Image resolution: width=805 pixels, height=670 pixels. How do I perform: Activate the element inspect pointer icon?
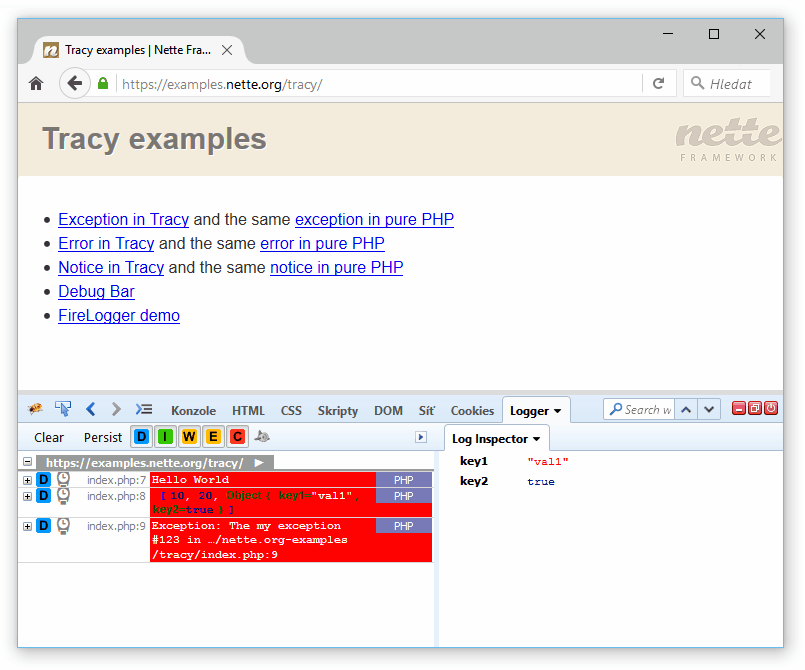pos(63,409)
